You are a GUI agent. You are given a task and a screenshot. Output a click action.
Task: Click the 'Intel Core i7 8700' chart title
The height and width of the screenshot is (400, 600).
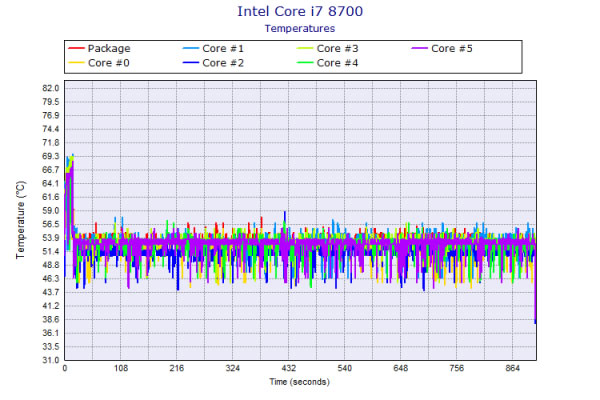tap(300, 11)
